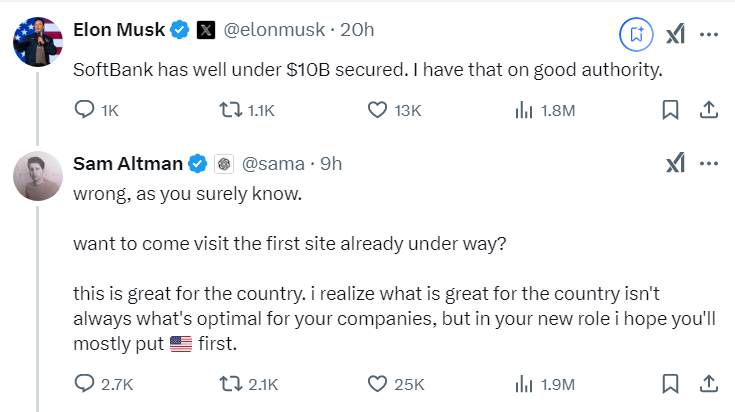Like Sam Altman's reply
The width and height of the screenshot is (735, 412).
coord(378,383)
